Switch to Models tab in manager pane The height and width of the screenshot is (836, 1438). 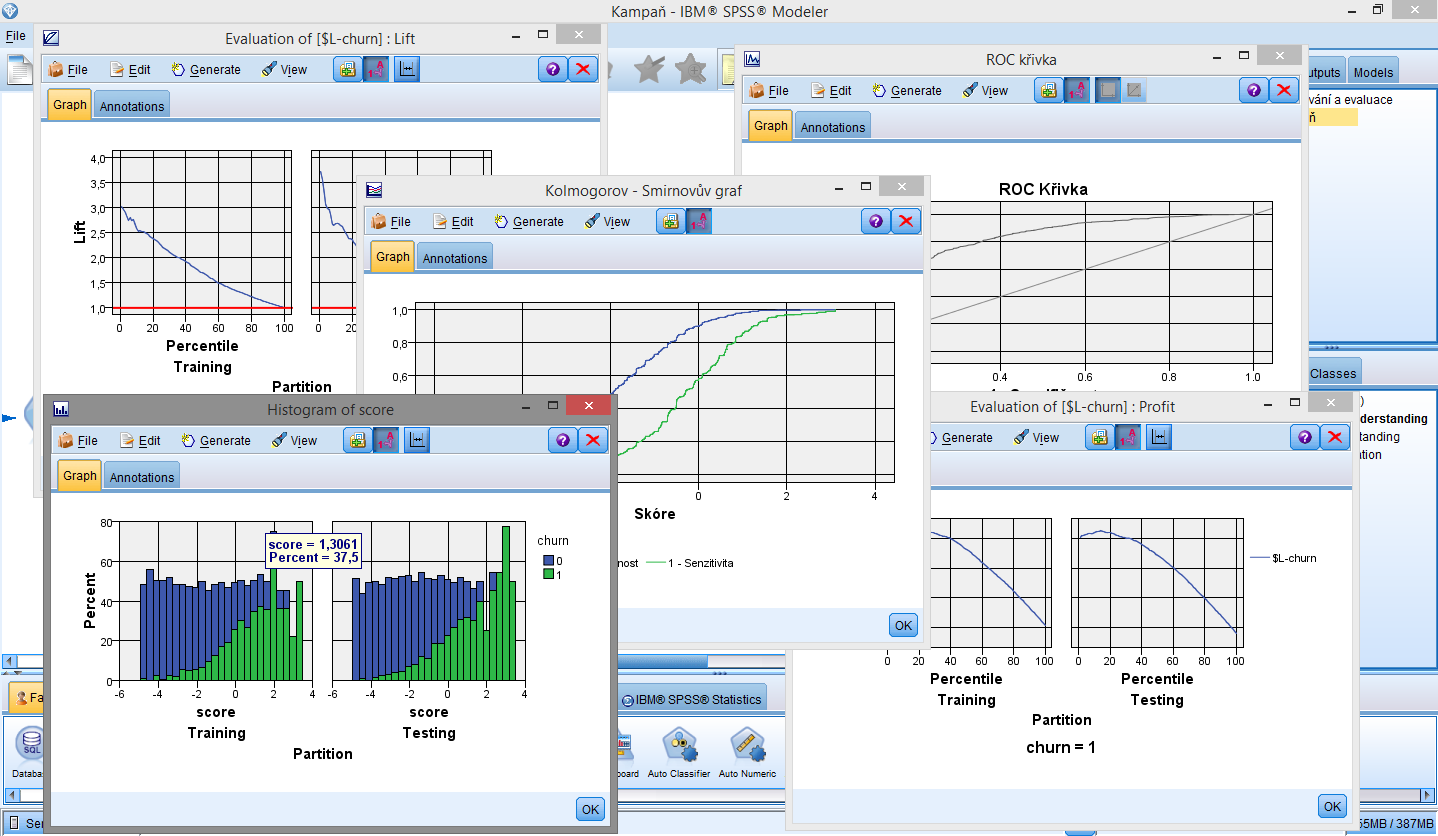(1373, 72)
